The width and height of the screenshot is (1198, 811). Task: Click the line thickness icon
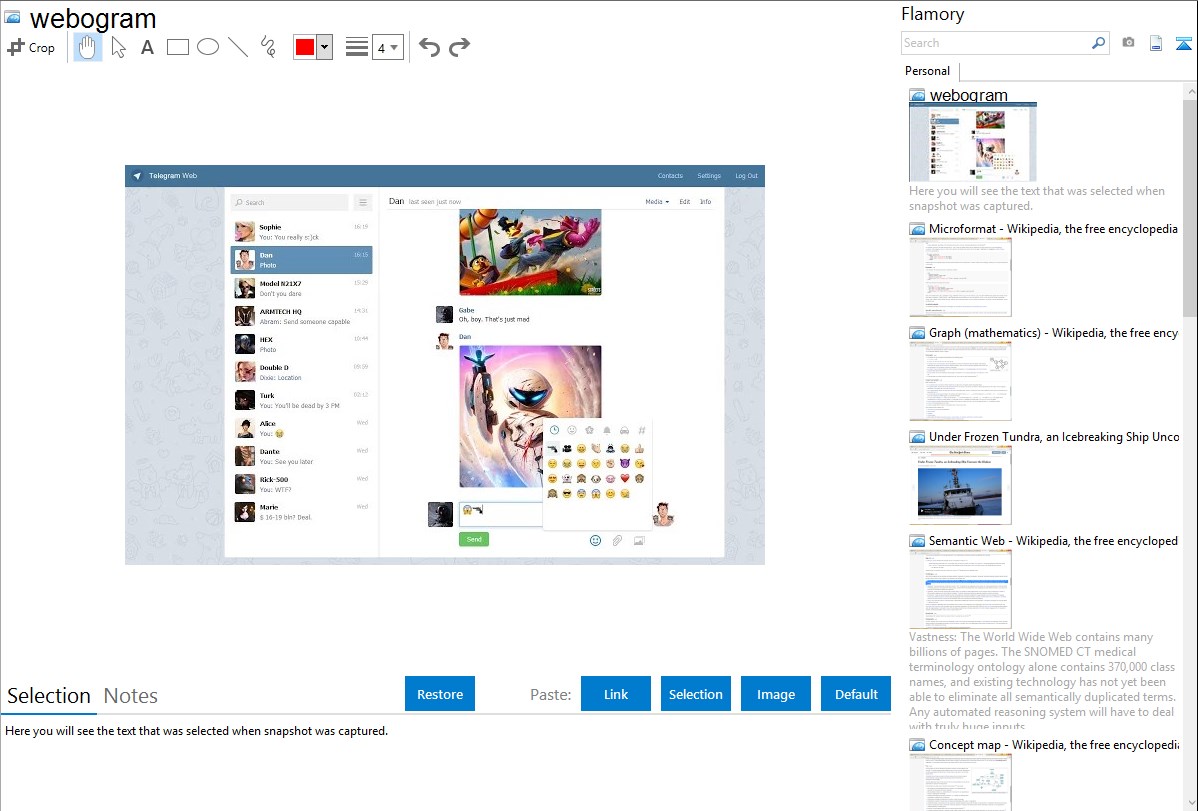tap(357, 47)
